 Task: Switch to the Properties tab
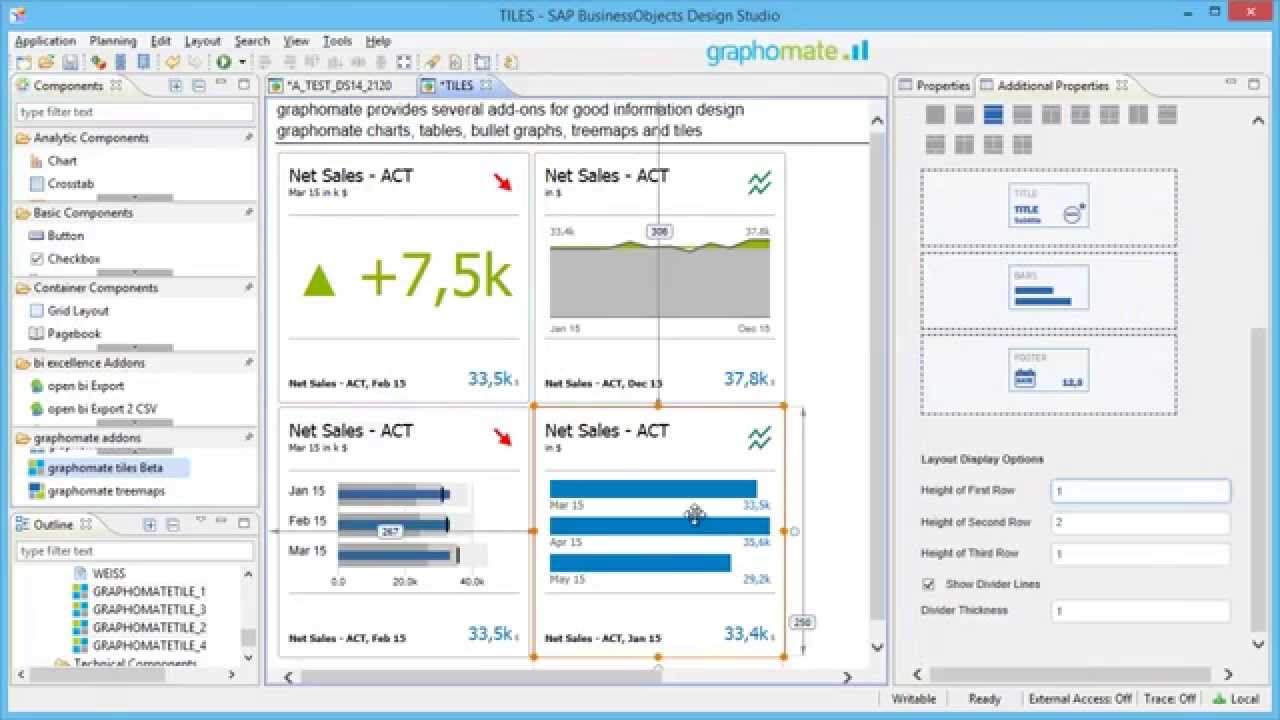coord(934,86)
